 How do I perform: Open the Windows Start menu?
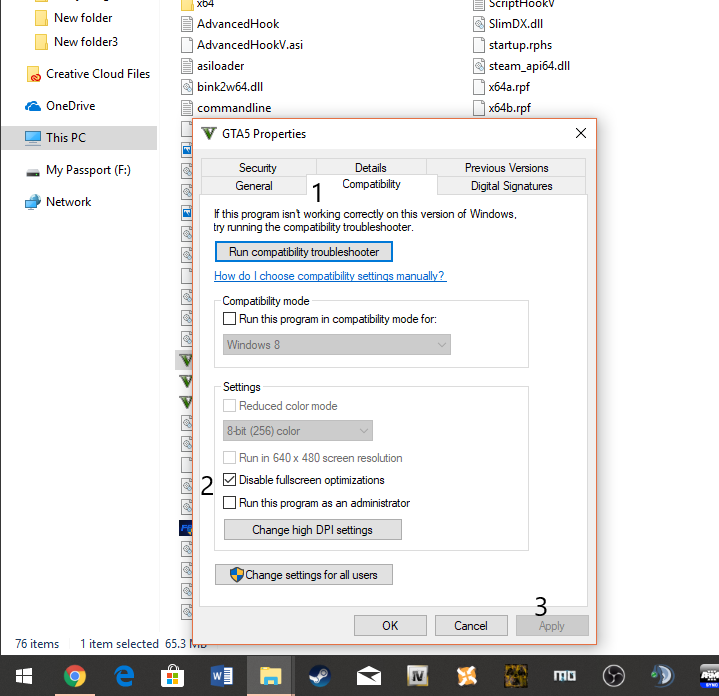click(x=24, y=676)
